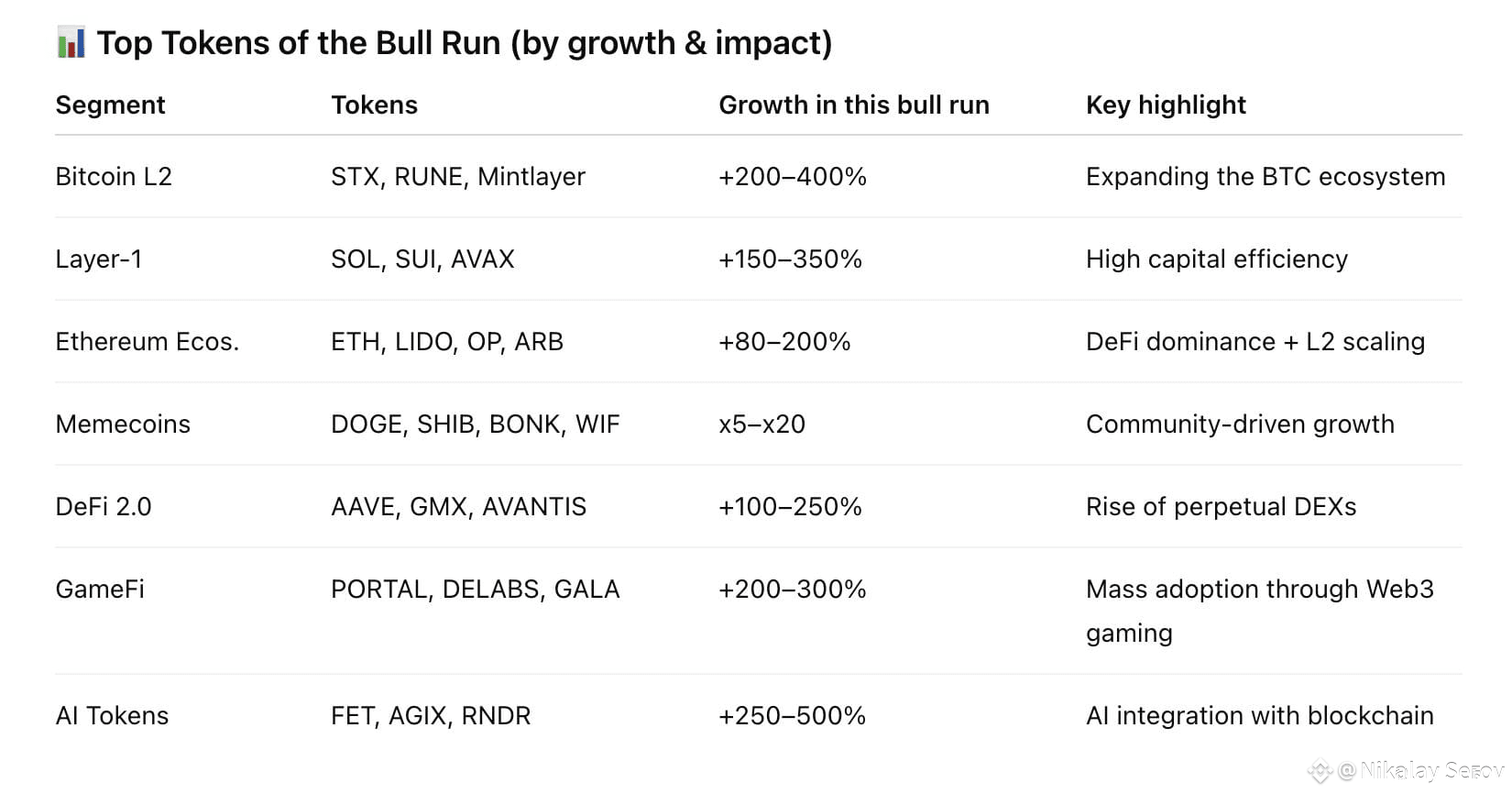This screenshot has height=794, width=1512.
Task: Click the Key highlight column header
Action: pos(1166,105)
